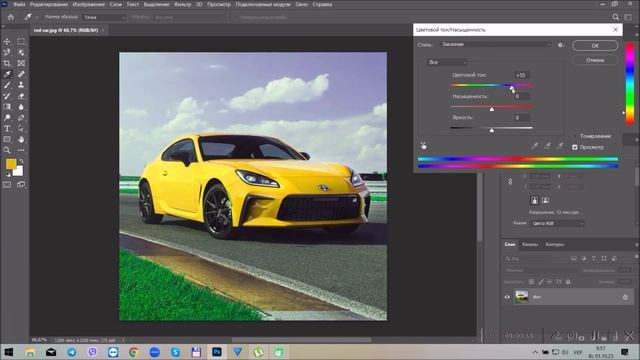Close the red car.jpg document tab
640x360 pixels.
click(x=103, y=30)
